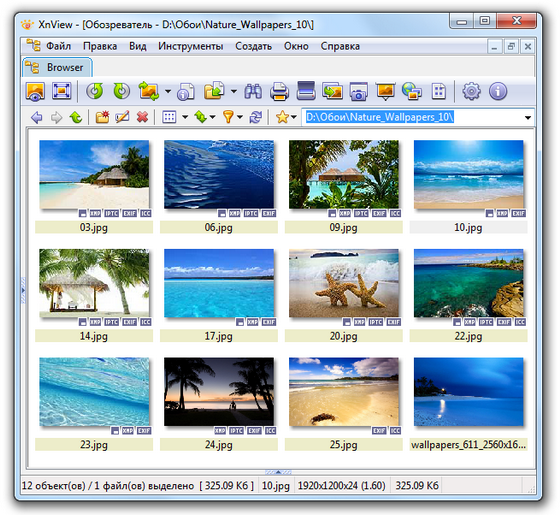Click the blue info about icon
The image size is (560, 515).
click(498, 91)
